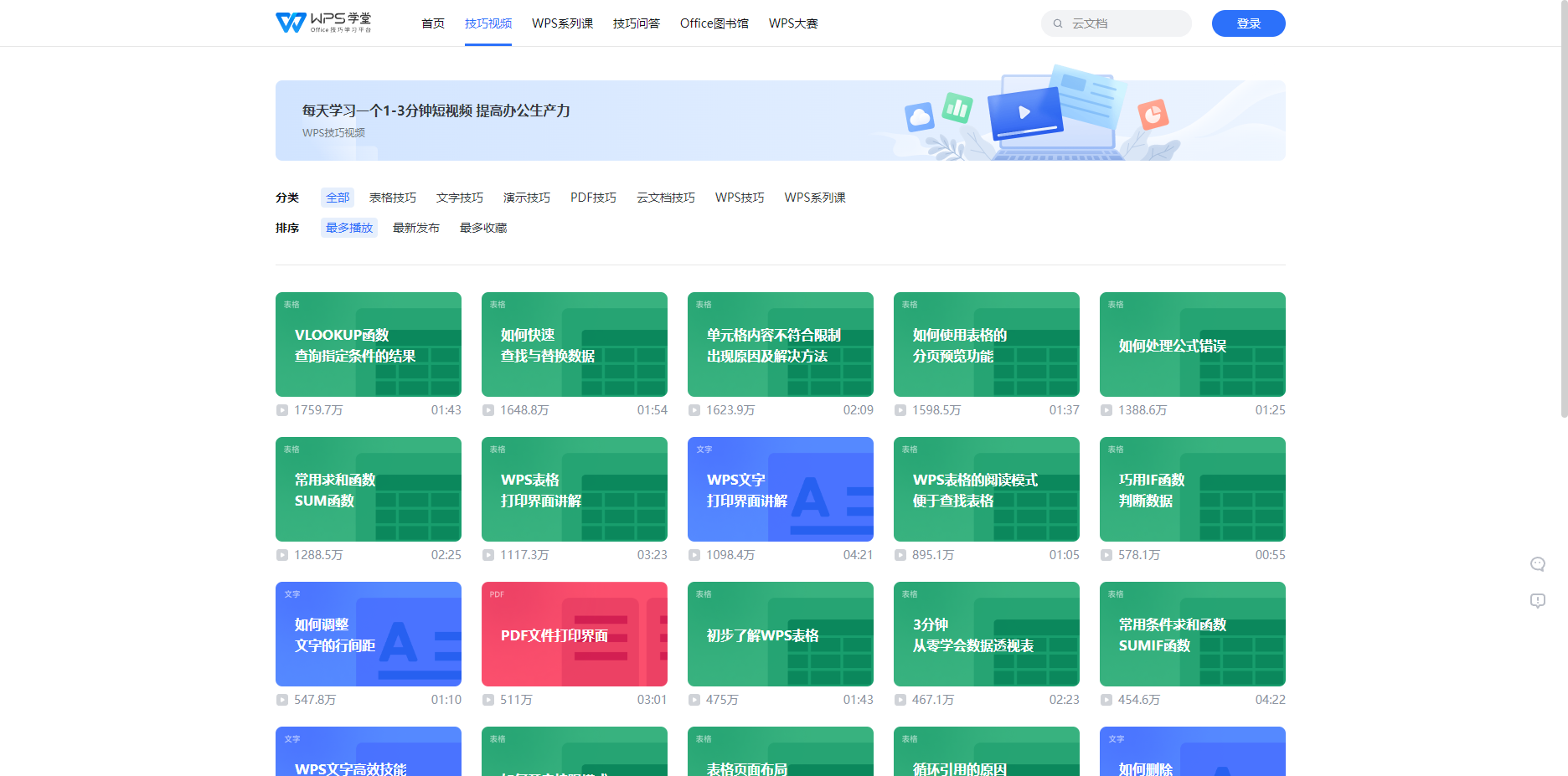Viewport: 1568px width, 776px height.
Task: Open the 技巧视频 navigation tab
Action: pyautogui.click(x=488, y=23)
